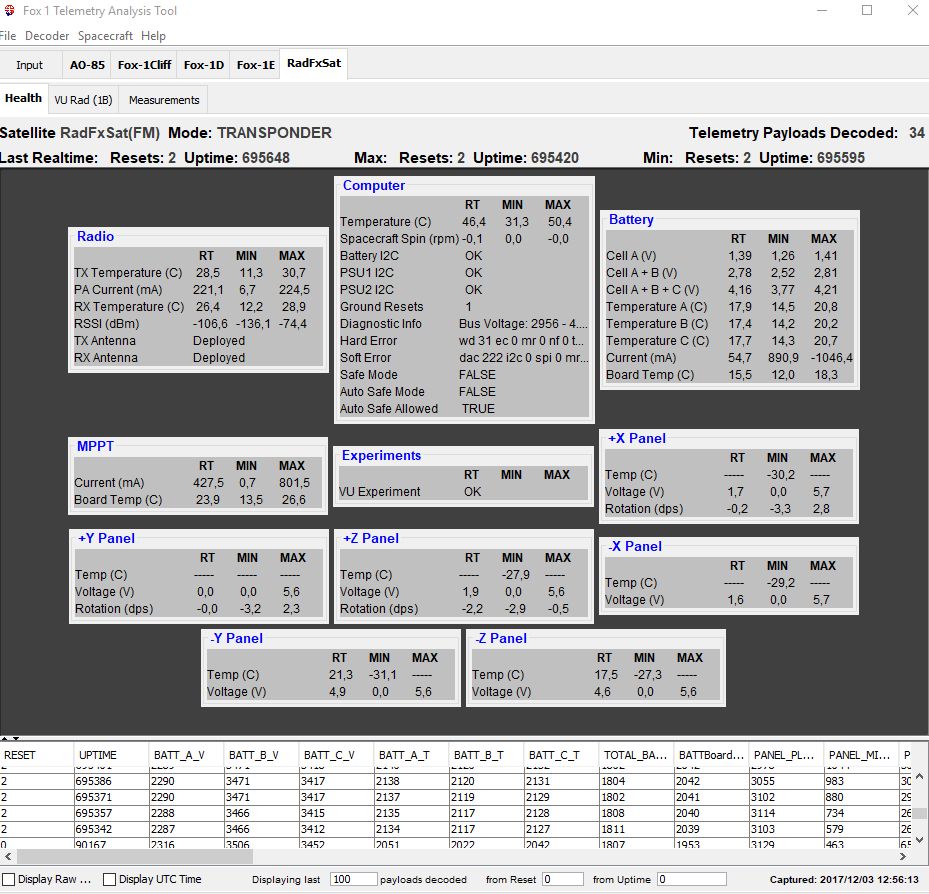This screenshot has height=894, width=929.
Task: Open the VU Rad (1B) tab
Action: click(85, 100)
